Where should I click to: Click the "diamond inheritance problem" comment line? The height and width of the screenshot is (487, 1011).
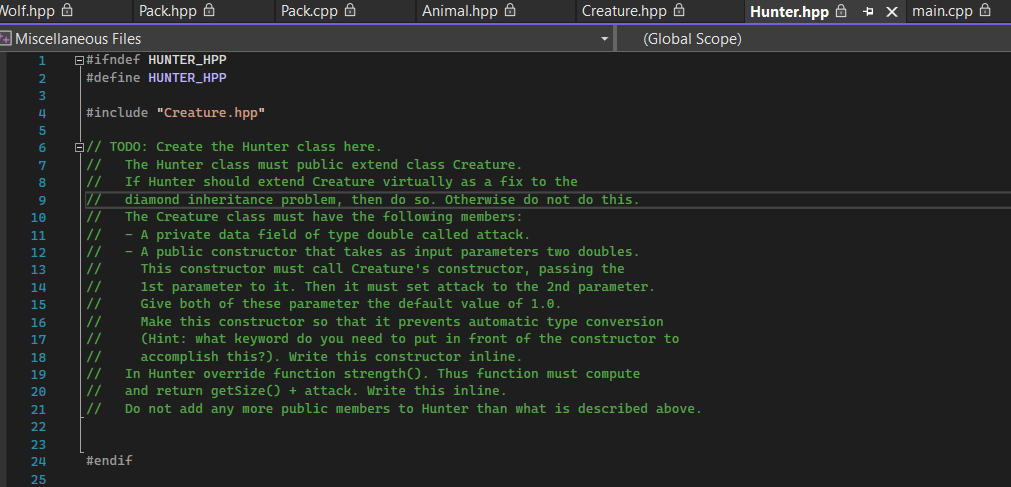coord(362,199)
